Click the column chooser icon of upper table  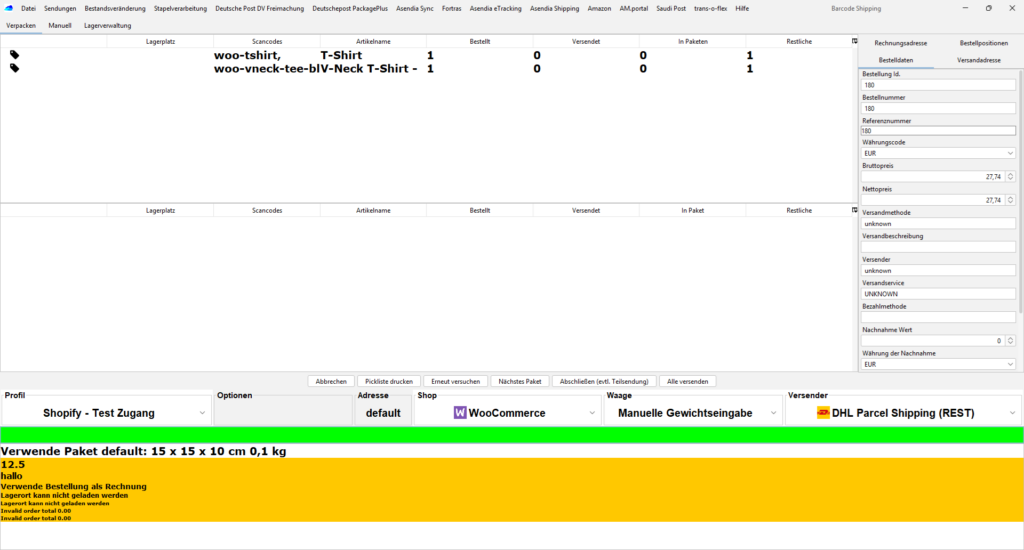point(854,41)
